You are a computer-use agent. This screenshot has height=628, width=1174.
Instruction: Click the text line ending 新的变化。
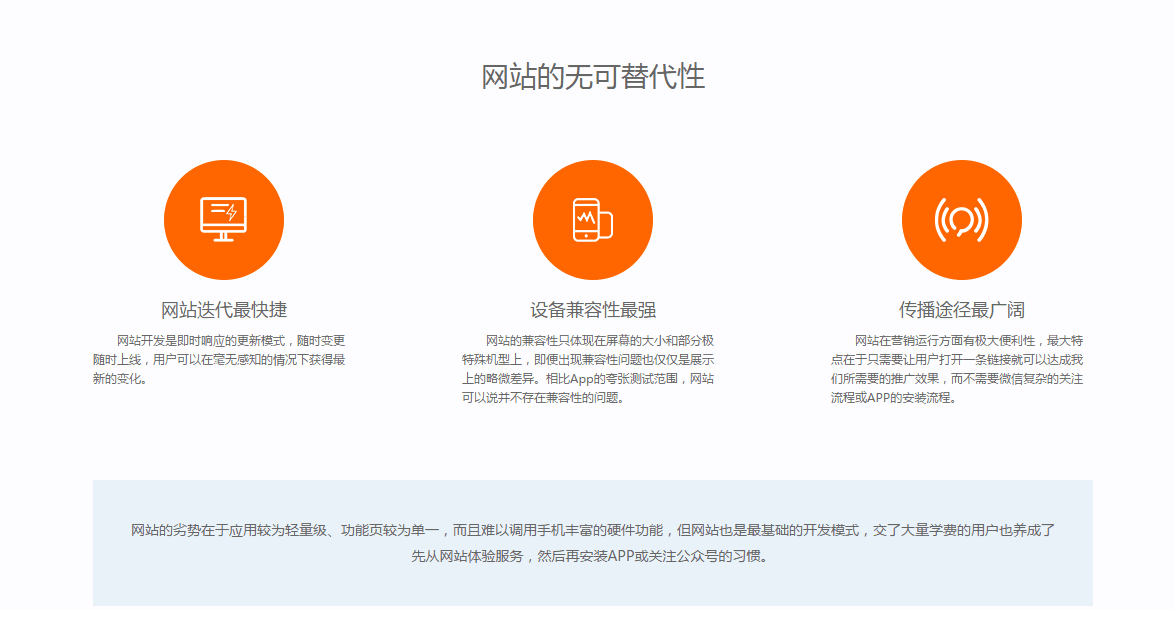tap(119, 379)
